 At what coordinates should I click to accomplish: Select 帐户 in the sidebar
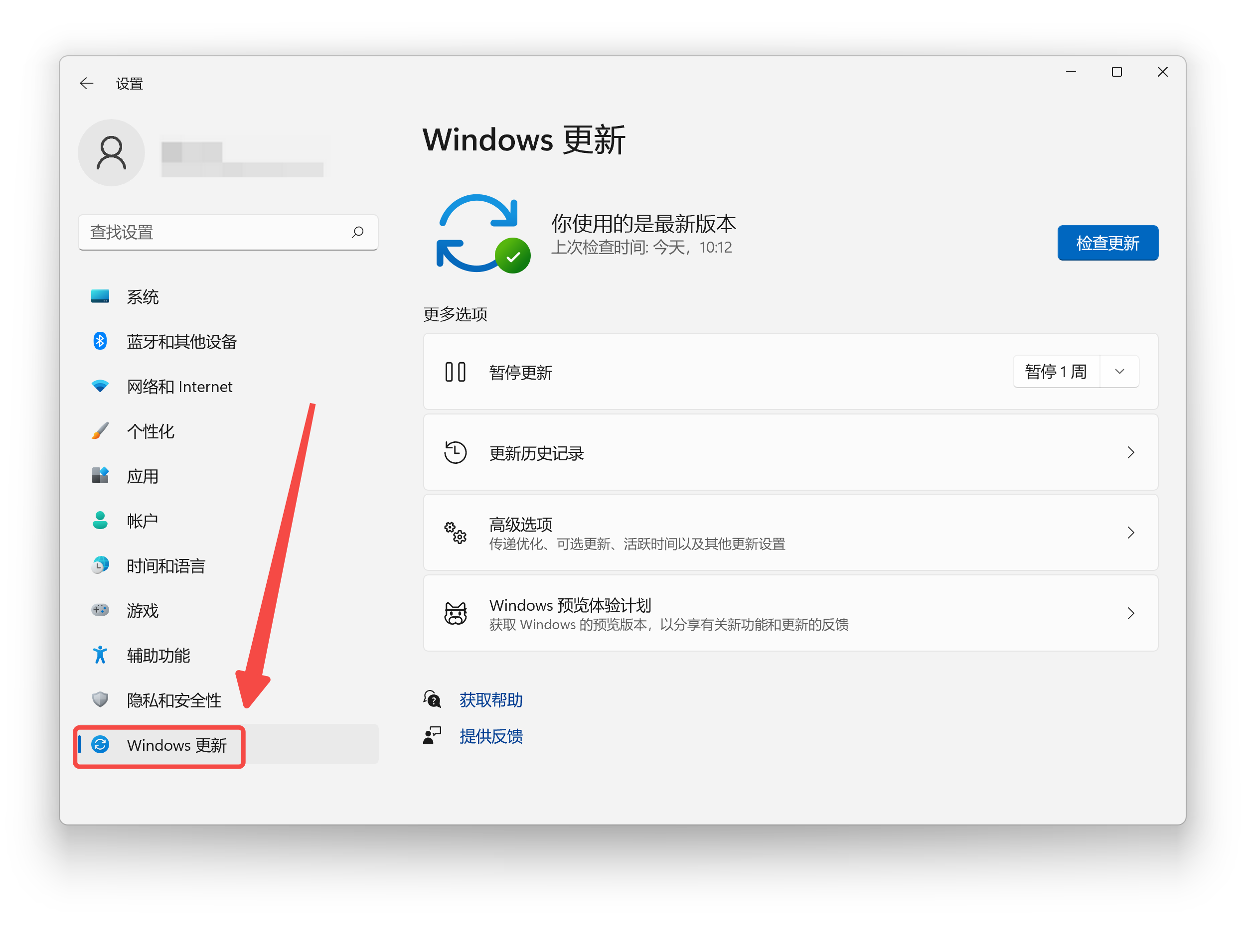[228, 521]
